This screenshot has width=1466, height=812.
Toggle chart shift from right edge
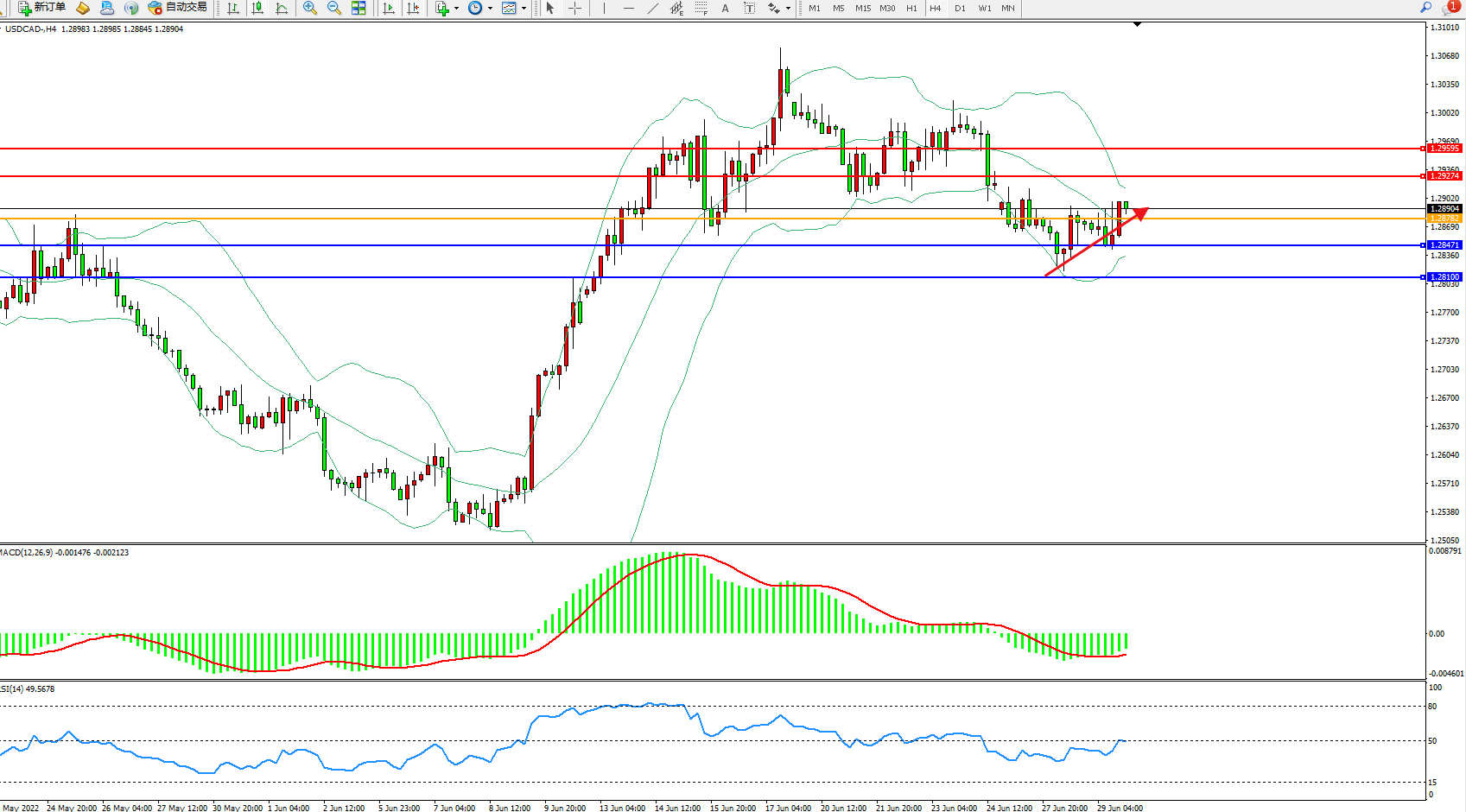point(413,9)
